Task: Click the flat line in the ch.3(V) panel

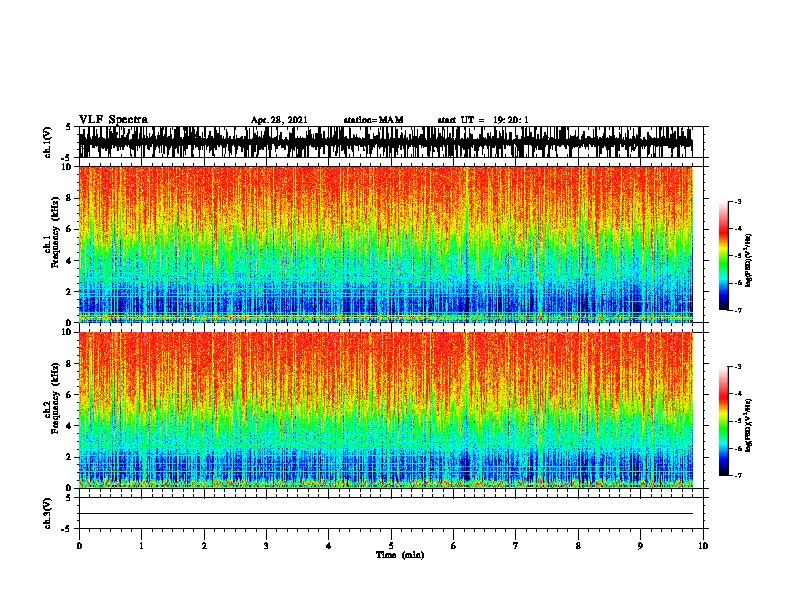Action: (386, 514)
